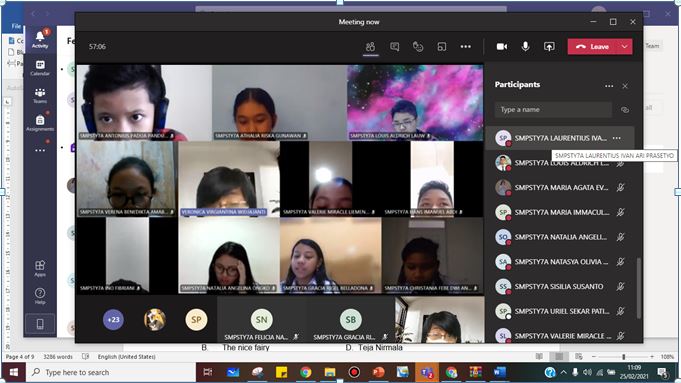681x383 pixels.
Task: Toggle the camera on or off
Action: click(x=502, y=46)
